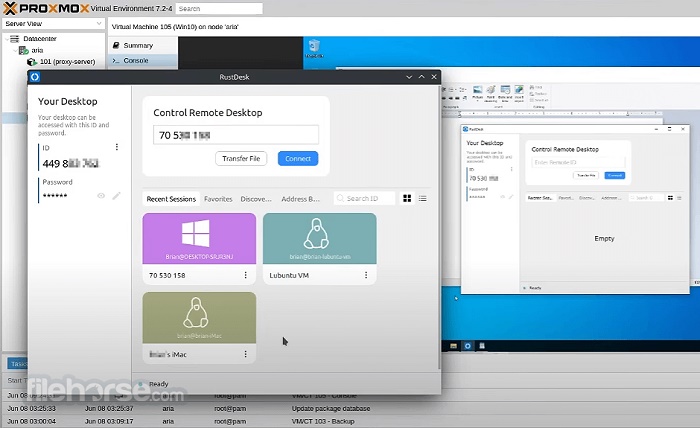Edit the password using the pencil icon
This screenshot has width=700, height=428.
116,196
